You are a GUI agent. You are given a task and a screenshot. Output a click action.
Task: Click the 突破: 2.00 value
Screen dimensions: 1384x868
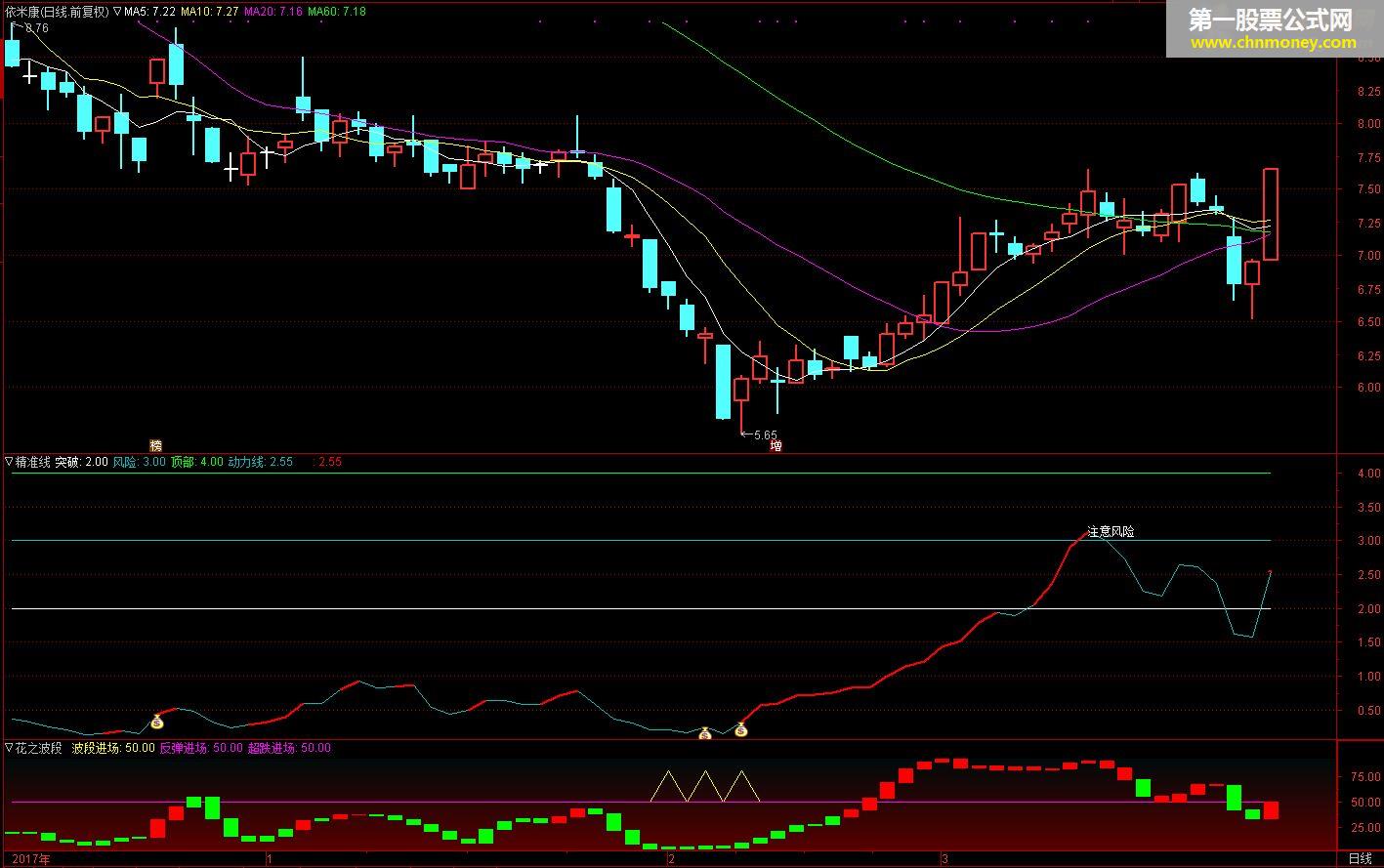click(x=81, y=462)
